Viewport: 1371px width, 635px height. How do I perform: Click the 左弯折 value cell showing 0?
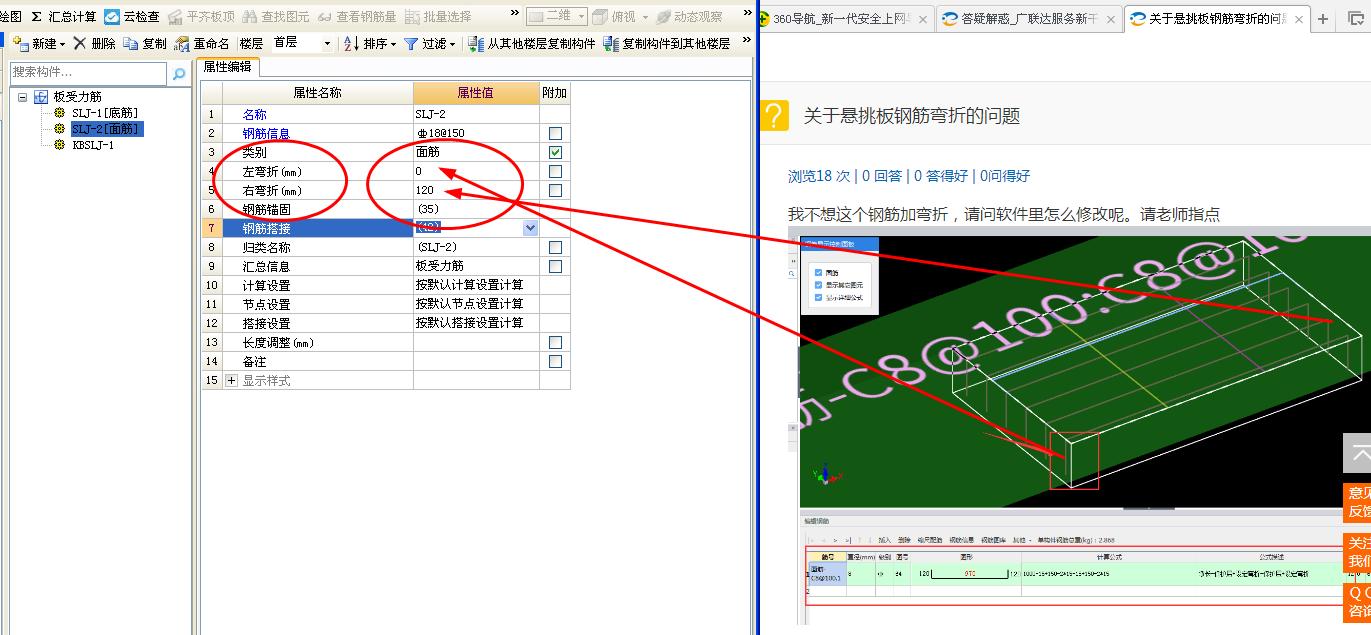point(476,171)
